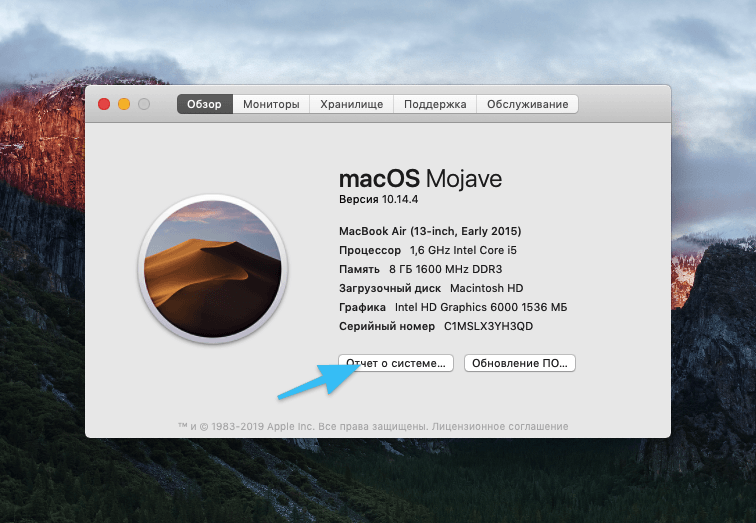Click the Версия 10.14.4 text
Screen dimensions: 756x523
(378, 200)
